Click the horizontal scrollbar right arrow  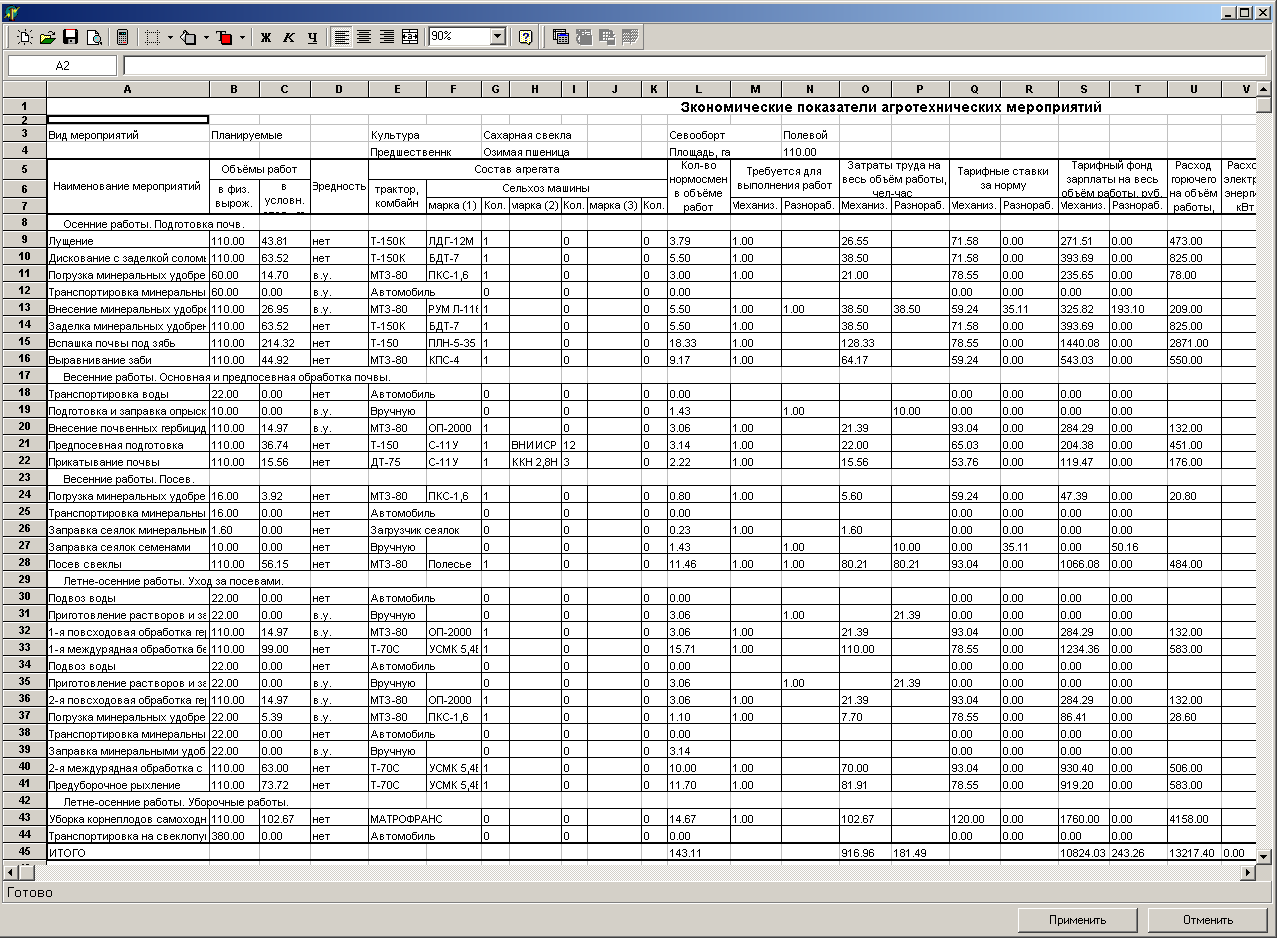pos(1246,873)
